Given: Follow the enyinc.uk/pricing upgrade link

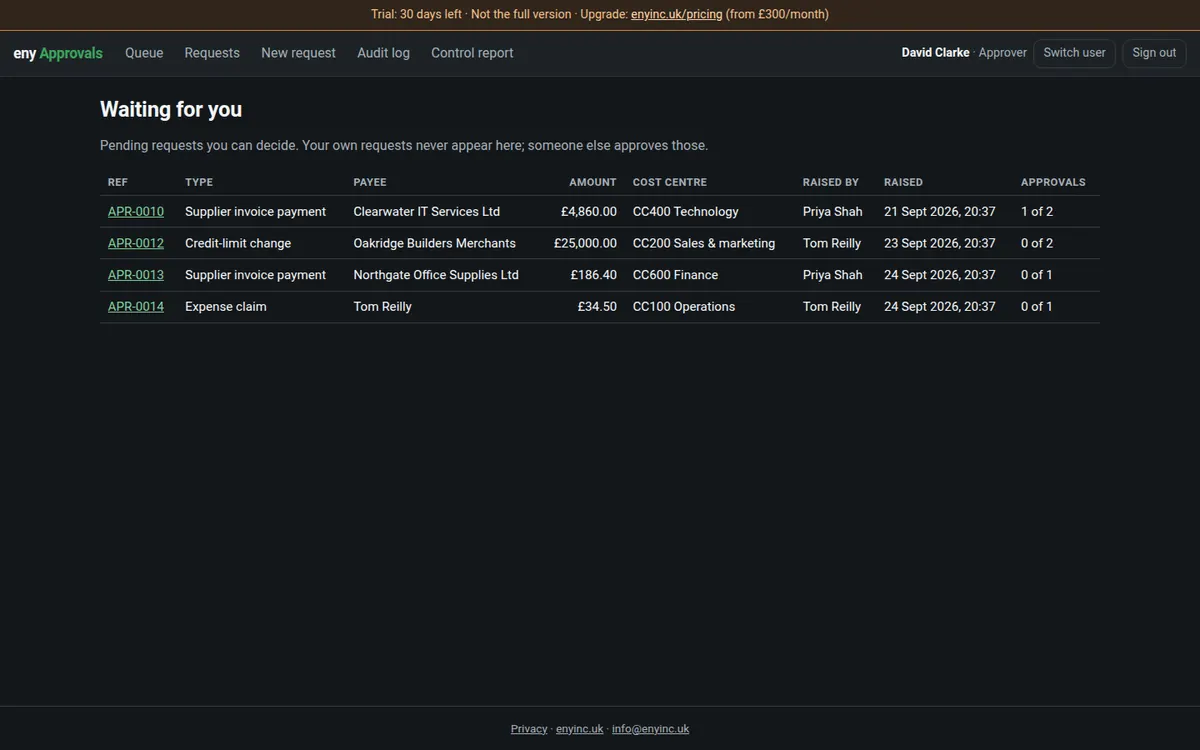Looking at the screenshot, I should click(676, 14).
